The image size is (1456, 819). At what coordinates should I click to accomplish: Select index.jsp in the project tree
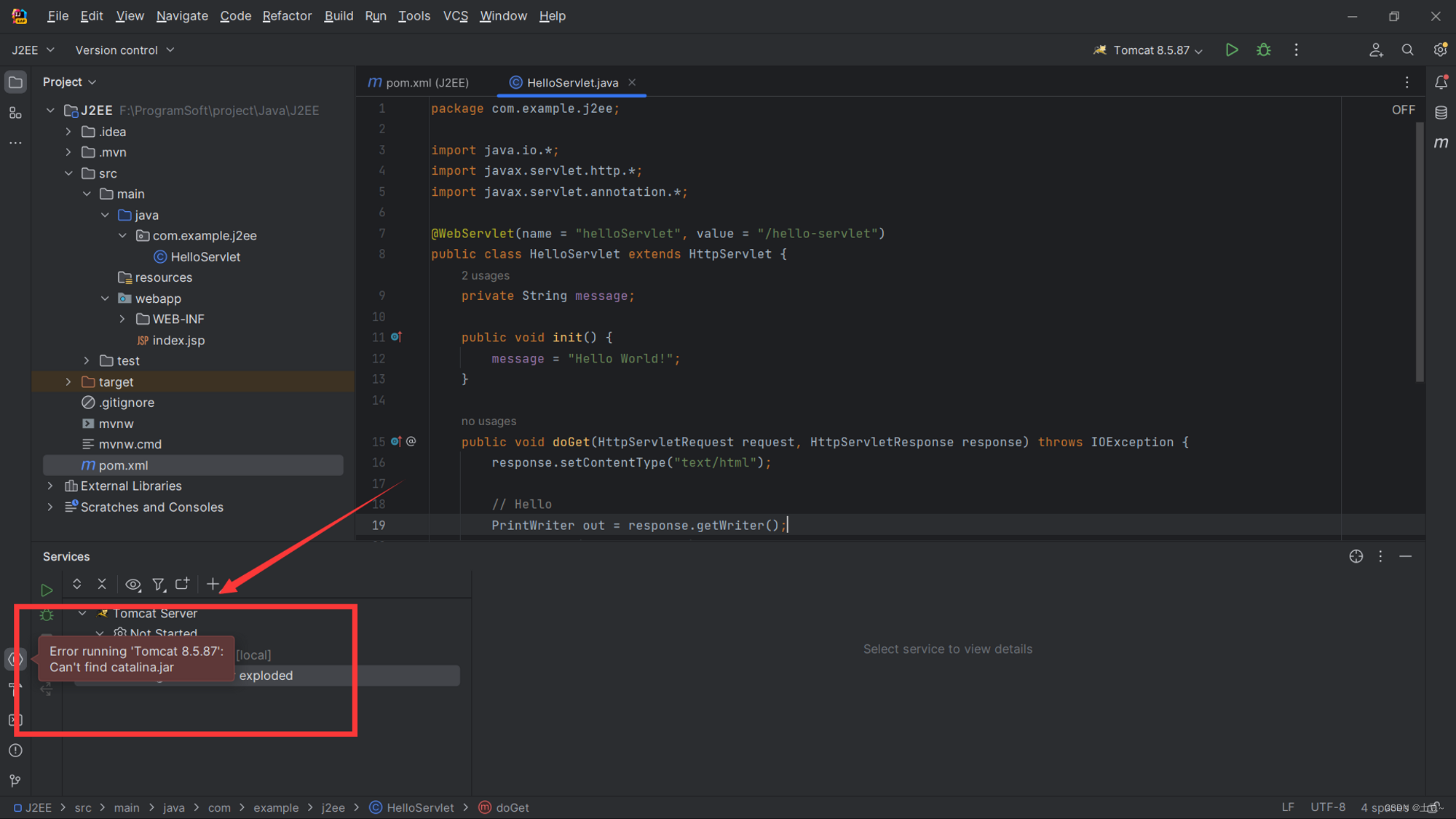click(178, 341)
